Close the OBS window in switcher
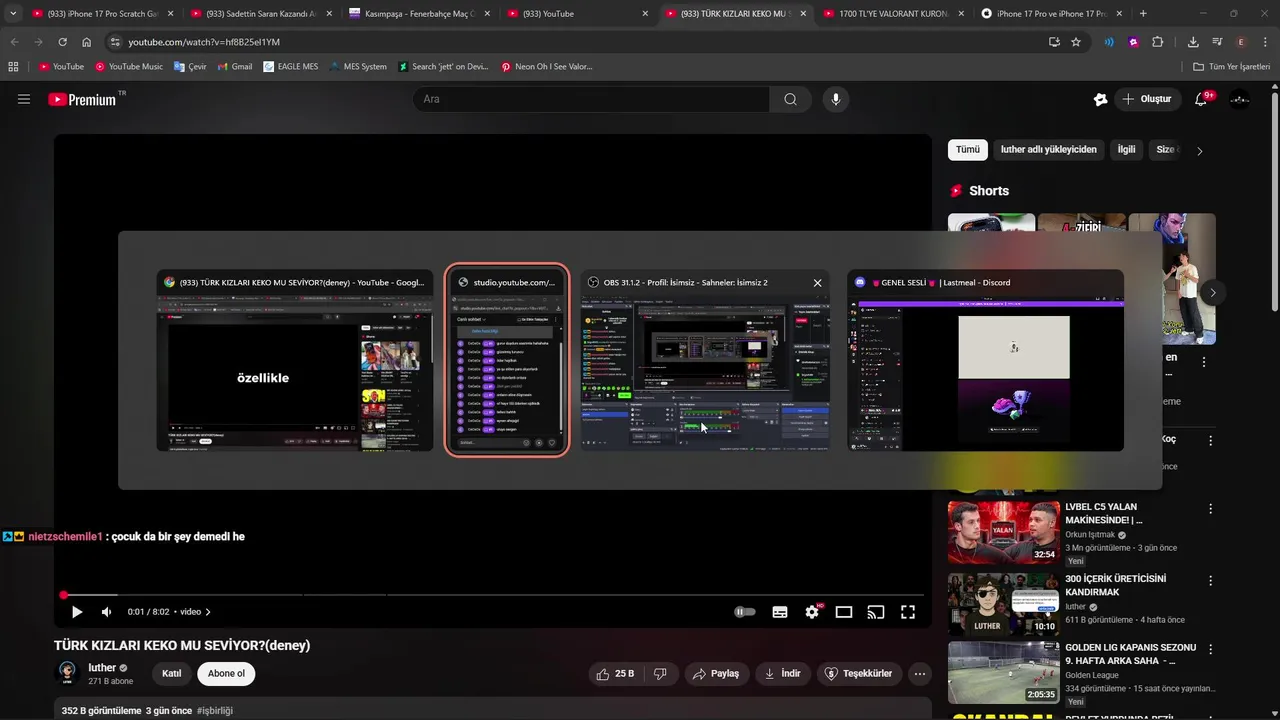1280x720 pixels. tap(817, 283)
